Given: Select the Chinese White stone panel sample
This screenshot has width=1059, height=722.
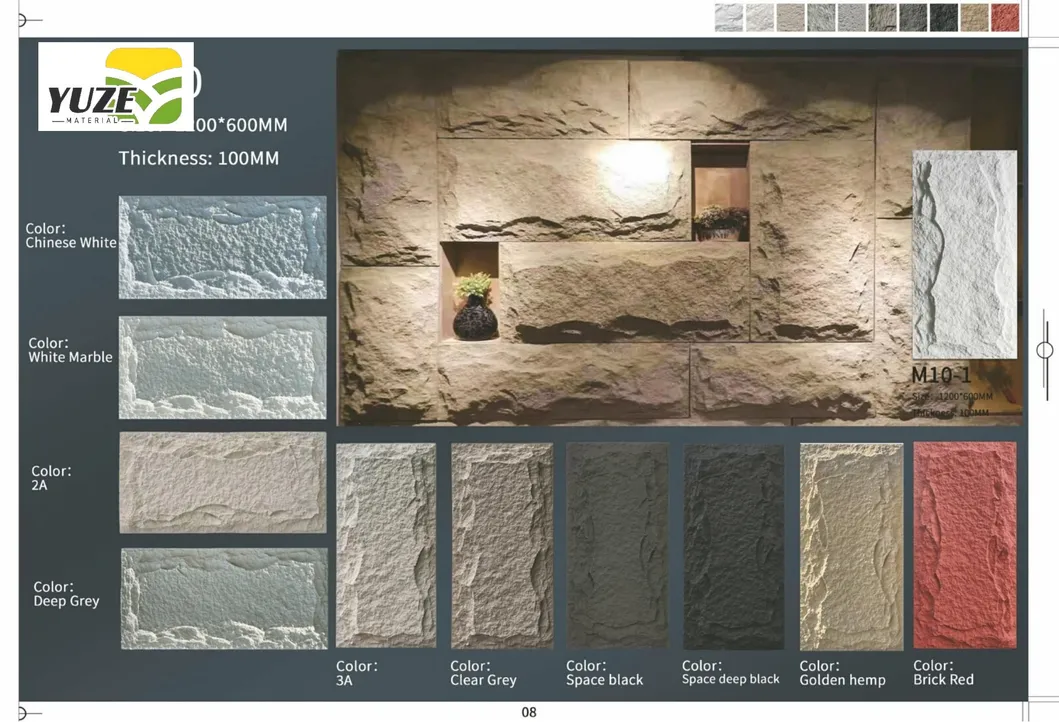Looking at the screenshot, I should (x=222, y=247).
